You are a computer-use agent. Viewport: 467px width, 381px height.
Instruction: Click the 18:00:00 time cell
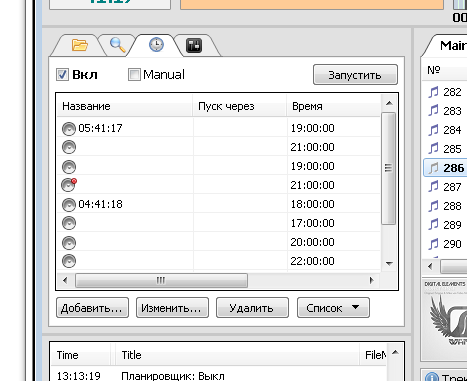312,204
